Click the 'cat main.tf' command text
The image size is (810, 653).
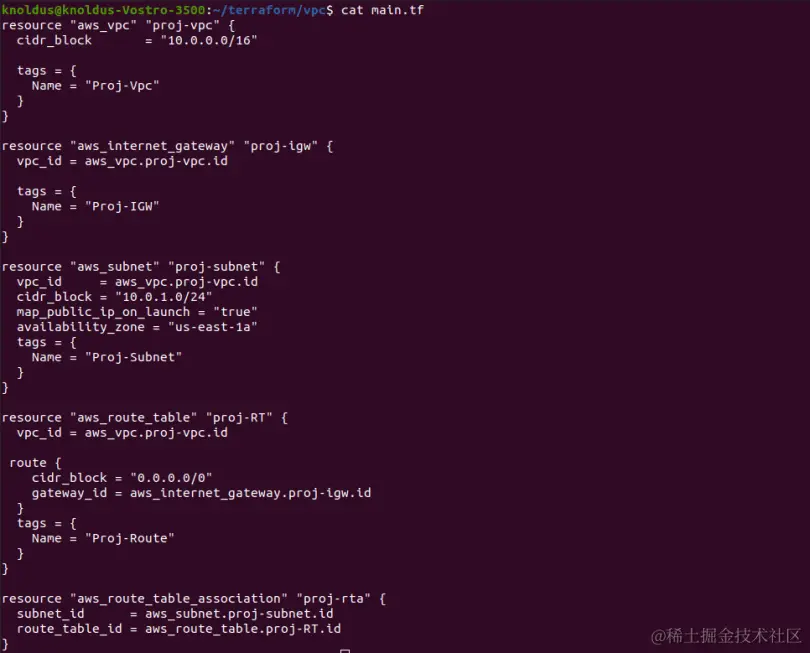382,10
